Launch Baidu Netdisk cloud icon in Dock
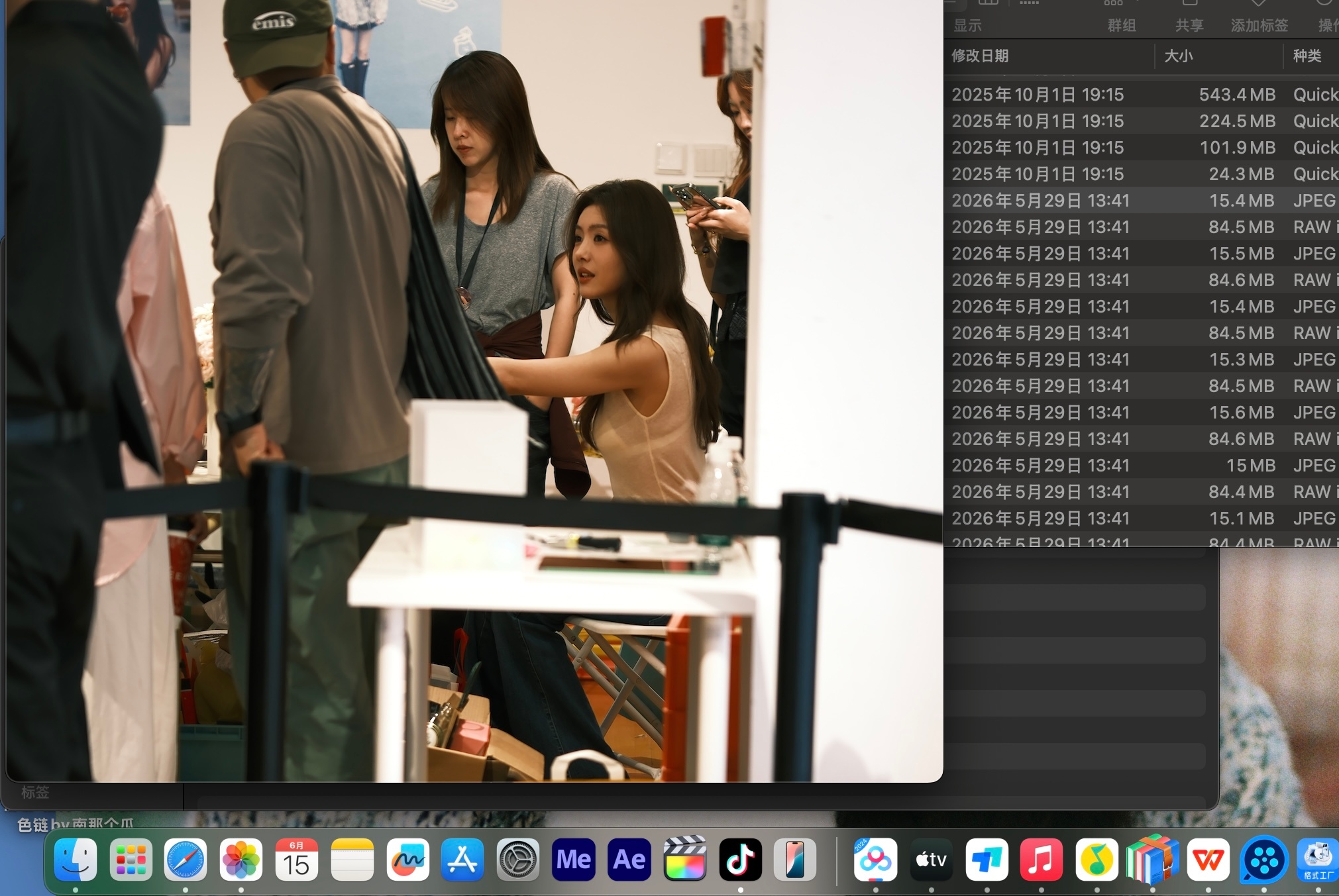The height and width of the screenshot is (896, 1339). click(x=875, y=859)
